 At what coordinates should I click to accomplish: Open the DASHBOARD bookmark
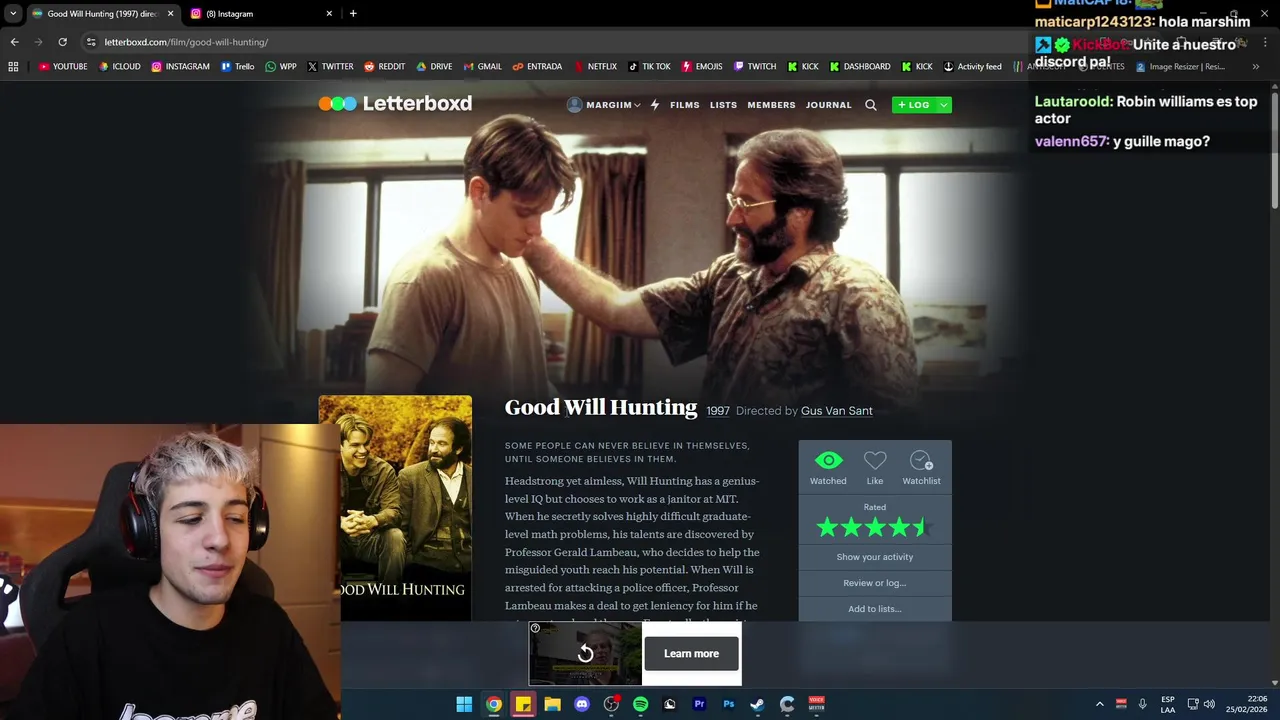[859, 67]
